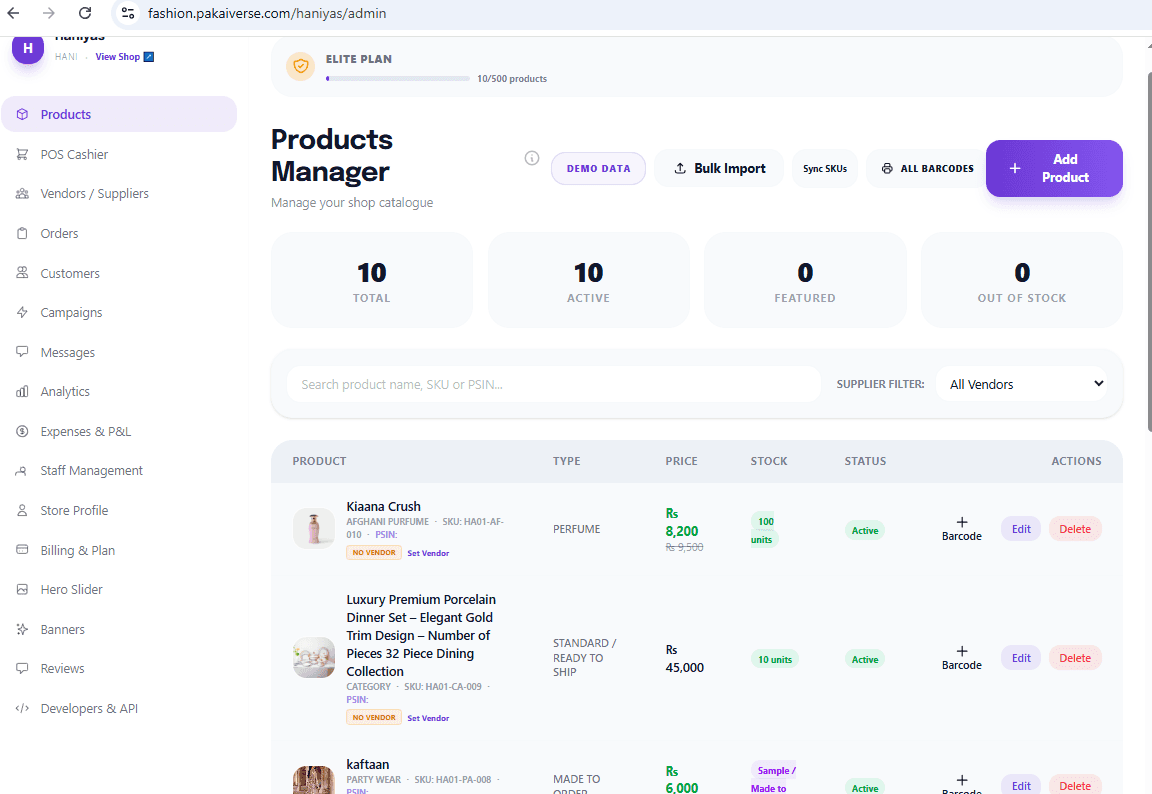Click the ACTIVE stat card
The width and height of the screenshot is (1152, 794).
588,280
